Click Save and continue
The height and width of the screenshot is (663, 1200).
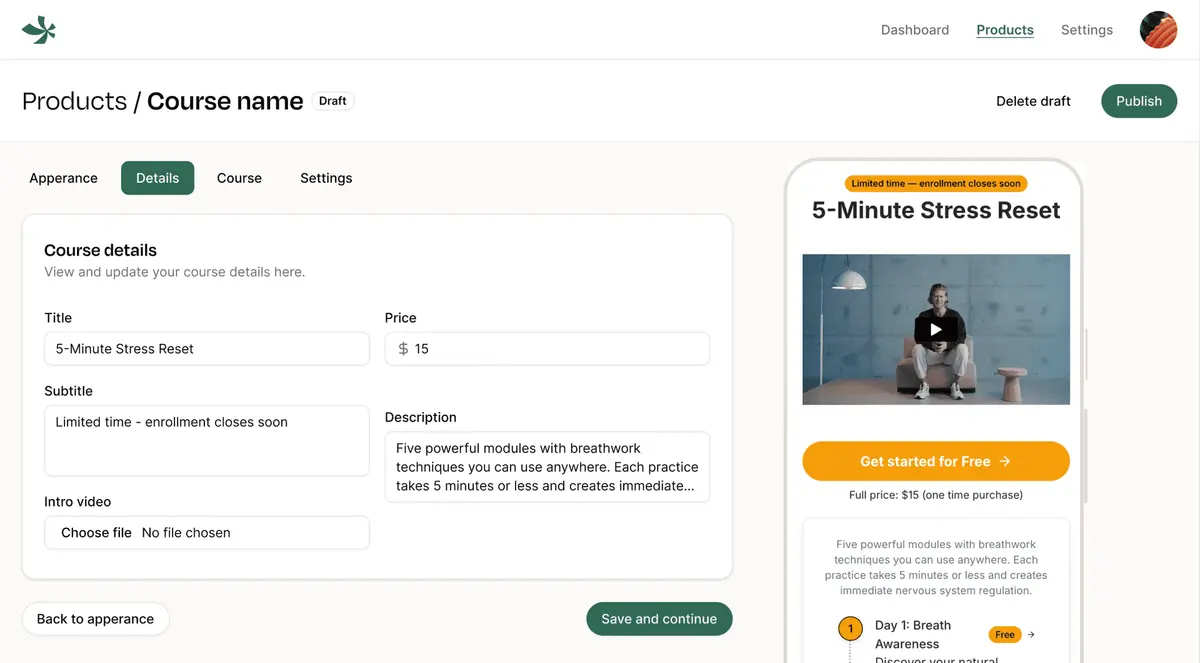(x=659, y=618)
